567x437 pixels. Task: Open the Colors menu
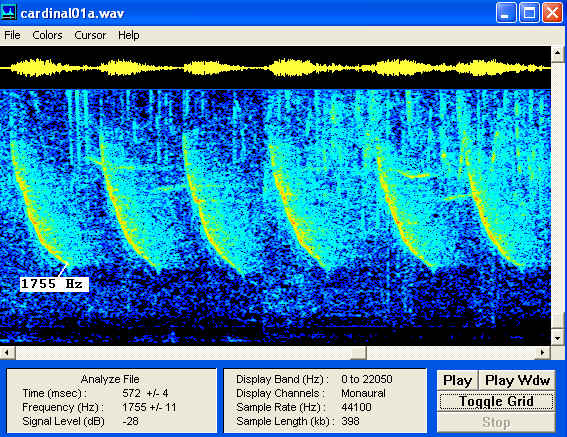click(x=47, y=35)
